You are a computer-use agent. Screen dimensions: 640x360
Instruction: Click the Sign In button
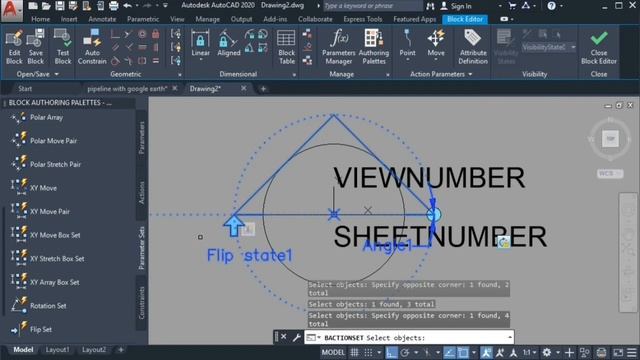pos(456,6)
